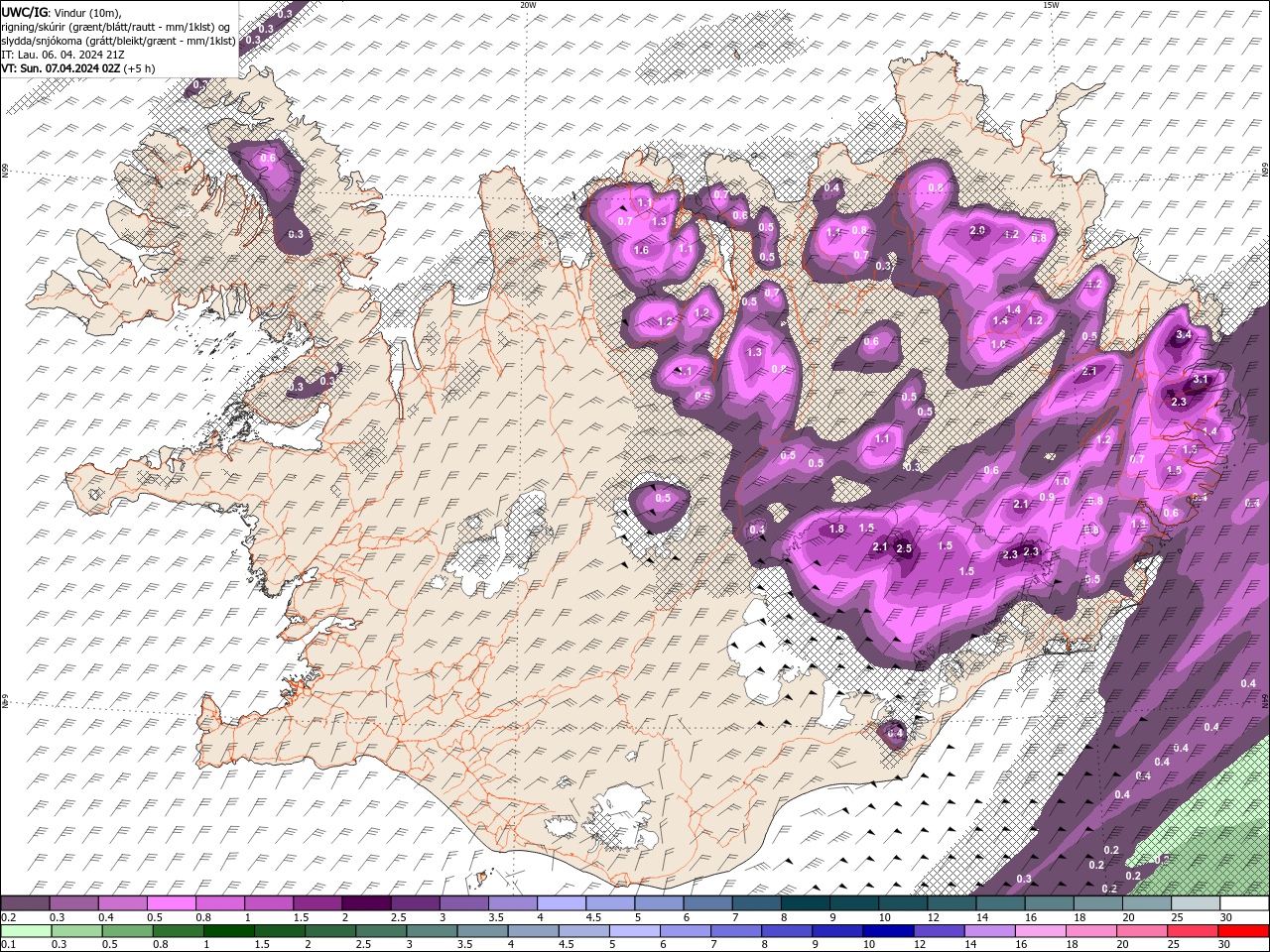Viewport: 1270px width, 952px height.
Task: Click the 'UWC/IG: Vindur (10m)' title text
Action: click(60, 11)
